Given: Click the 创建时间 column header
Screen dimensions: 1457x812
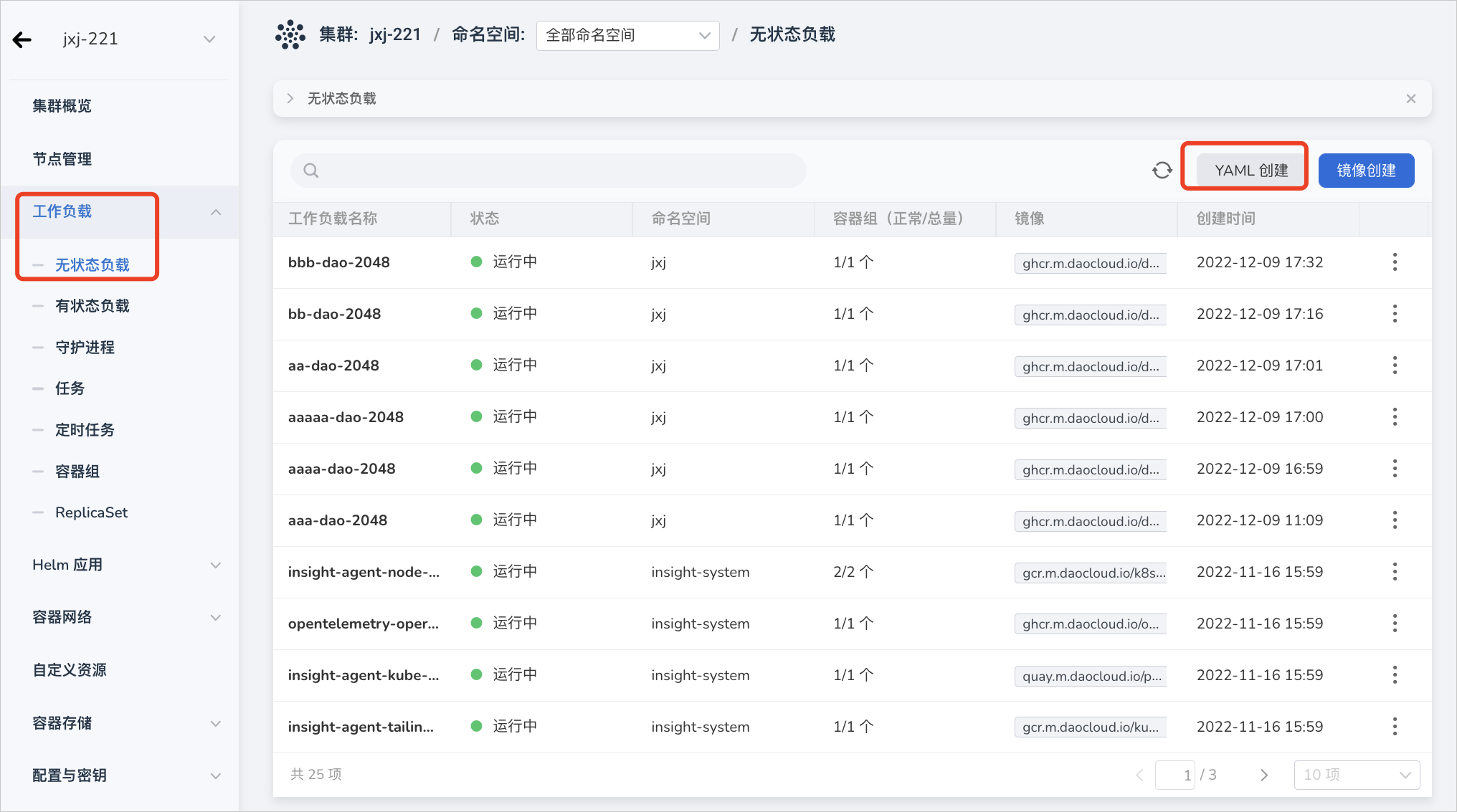Looking at the screenshot, I should pos(1226,219).
